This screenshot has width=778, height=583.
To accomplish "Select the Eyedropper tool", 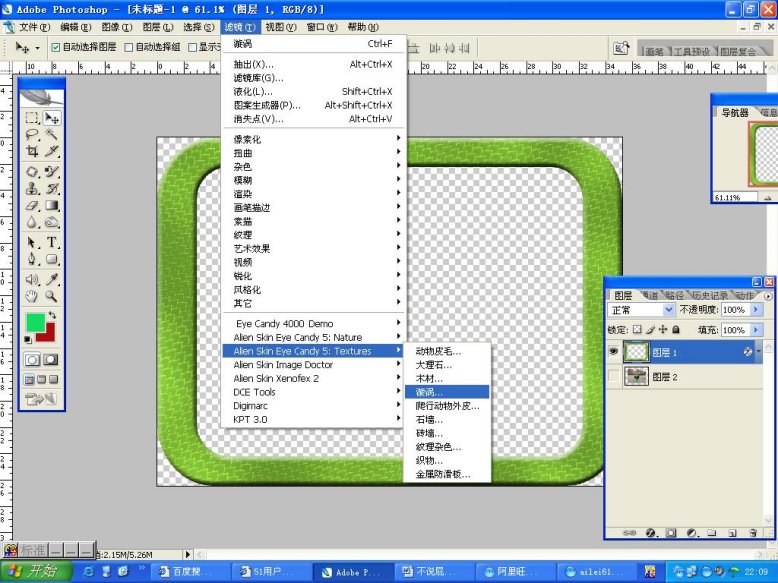I will 52,280.
